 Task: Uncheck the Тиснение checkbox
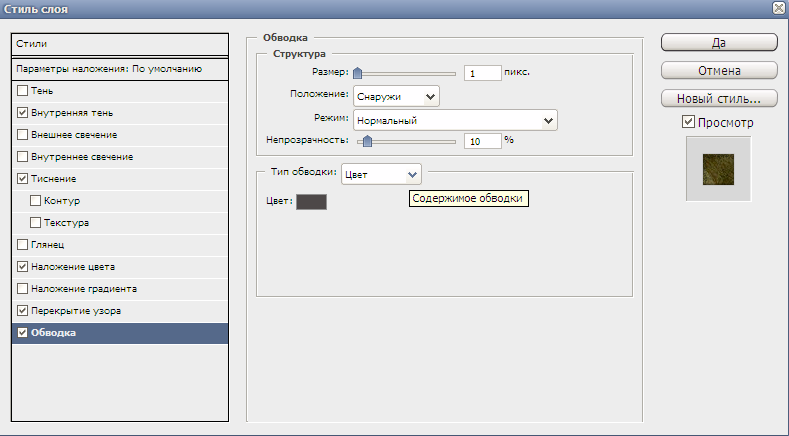click(x=22, y=179)
